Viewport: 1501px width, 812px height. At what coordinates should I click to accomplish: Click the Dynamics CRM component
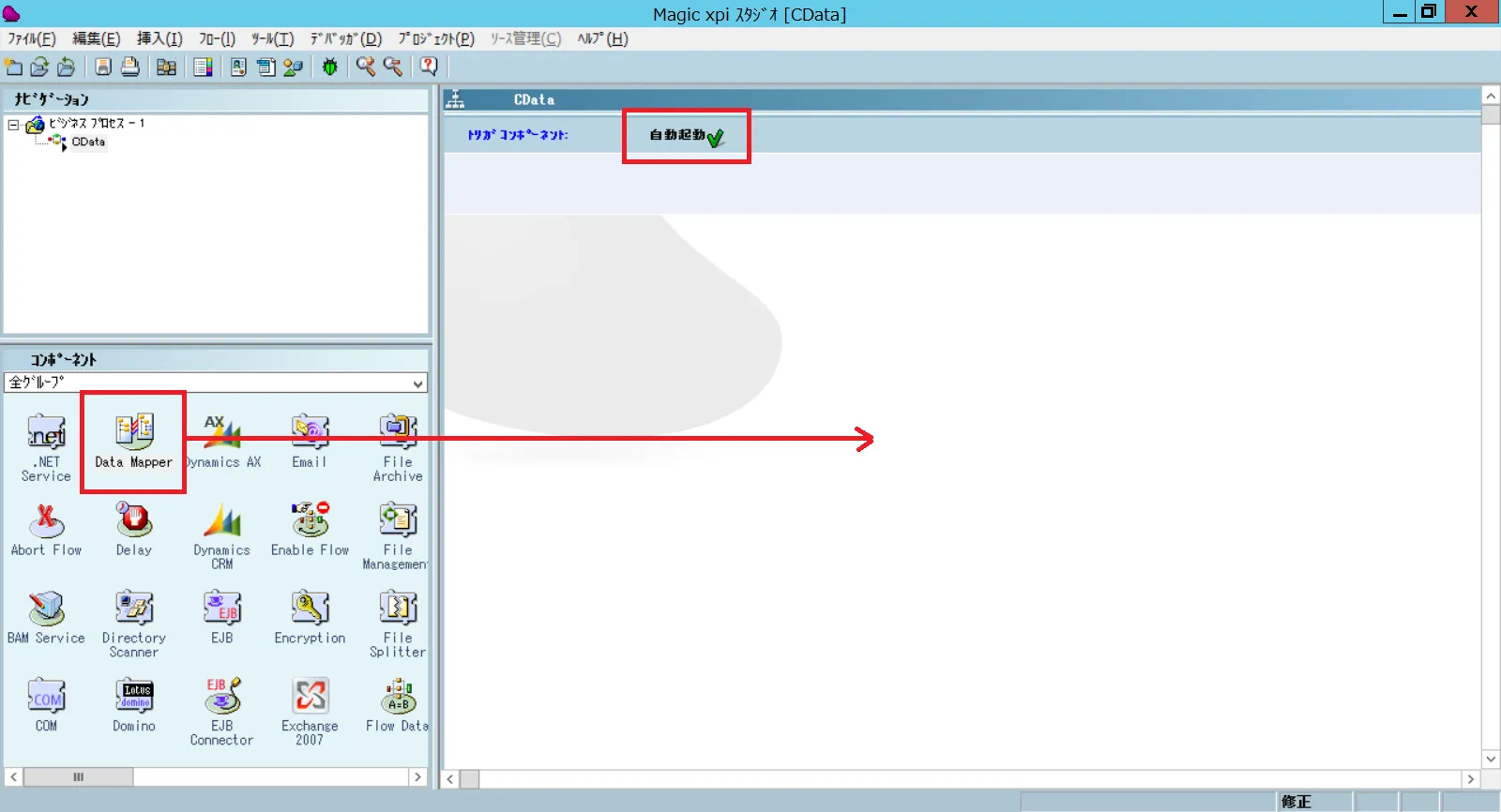222,521
